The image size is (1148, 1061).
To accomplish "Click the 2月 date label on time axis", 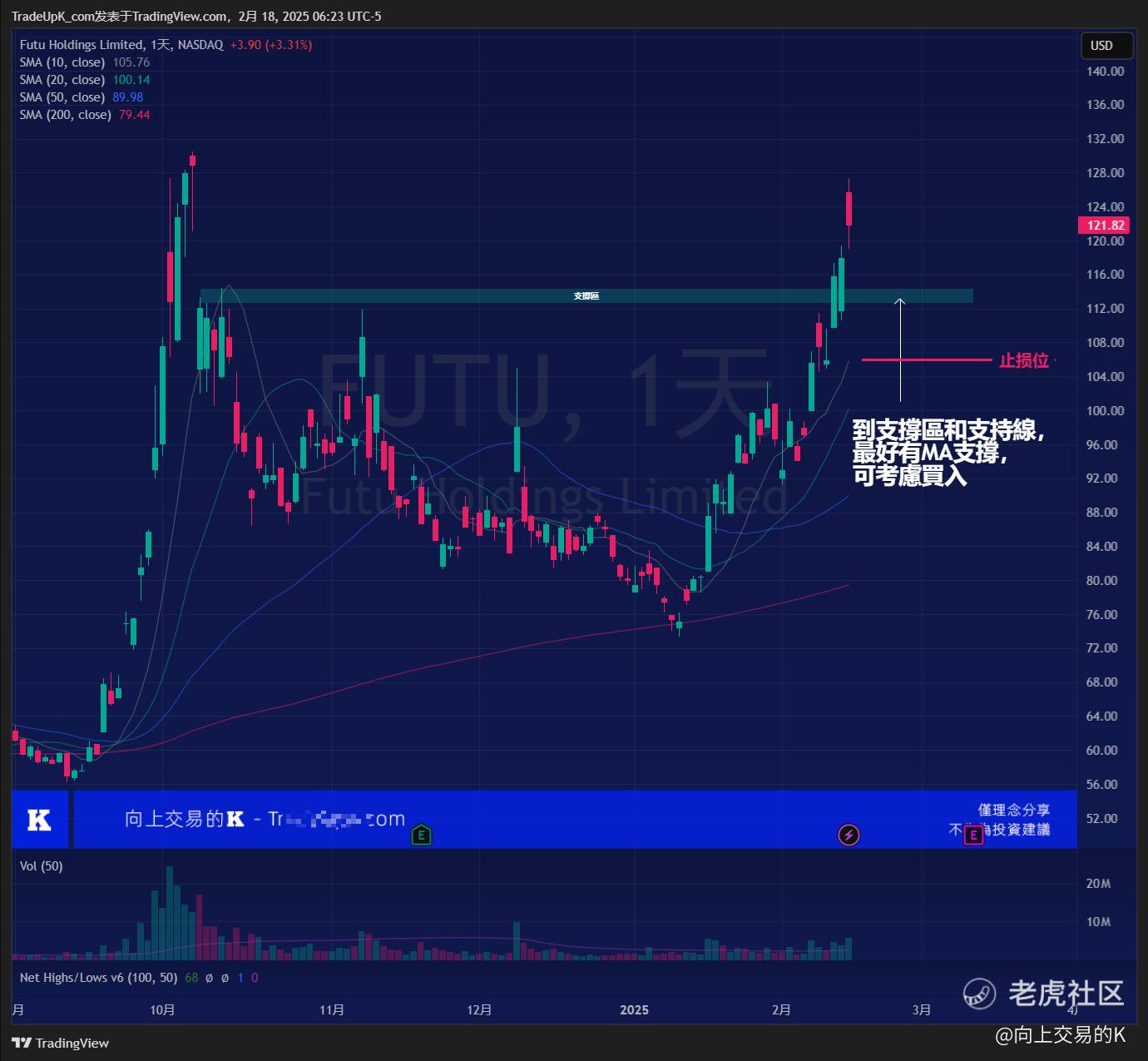I will [x=781, y=1009].
